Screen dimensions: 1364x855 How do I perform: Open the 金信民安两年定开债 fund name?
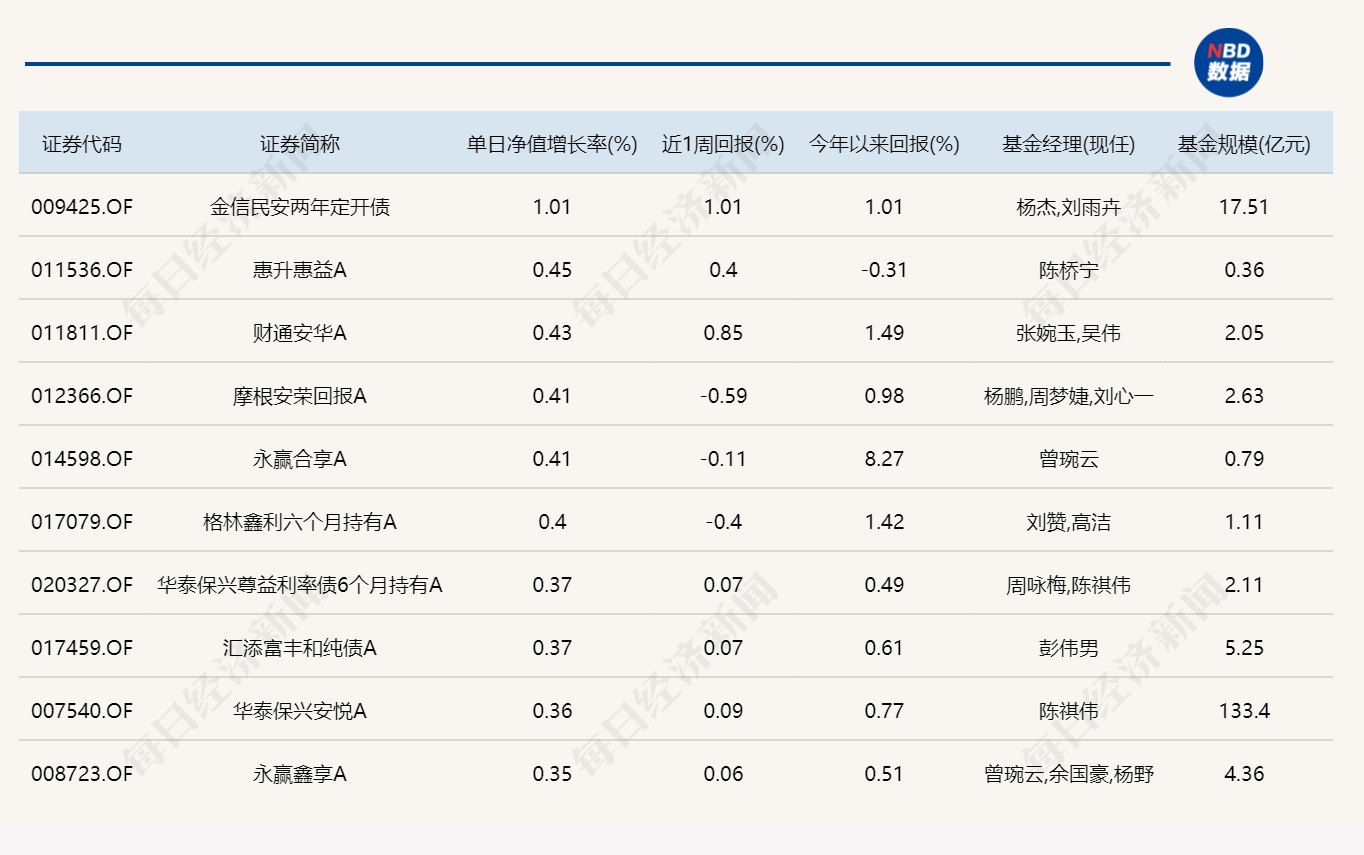300,207
